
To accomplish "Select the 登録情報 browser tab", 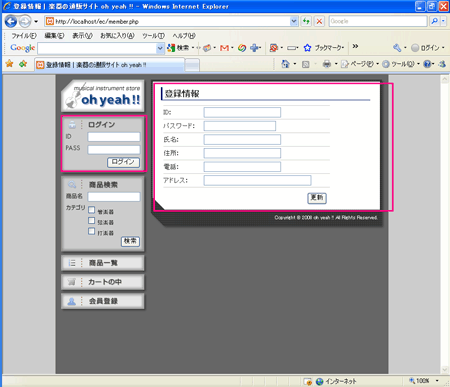I will tap(109, 65).
